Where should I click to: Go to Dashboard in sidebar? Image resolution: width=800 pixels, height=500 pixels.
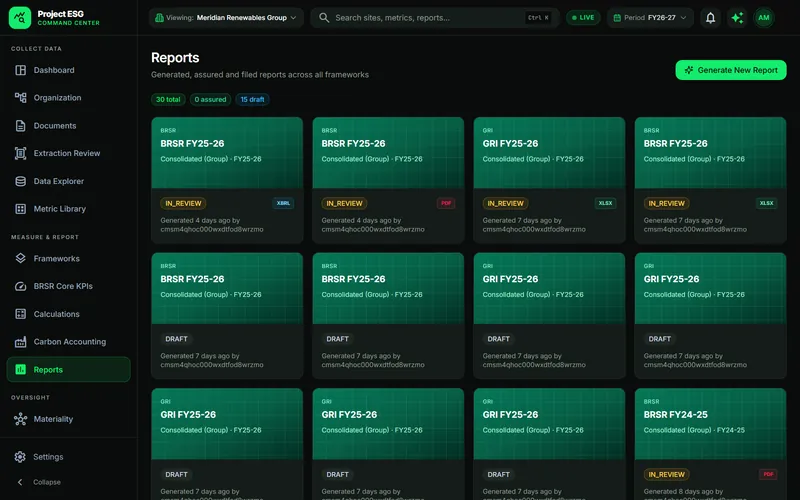pyautogui.click(x=68, y=70)
